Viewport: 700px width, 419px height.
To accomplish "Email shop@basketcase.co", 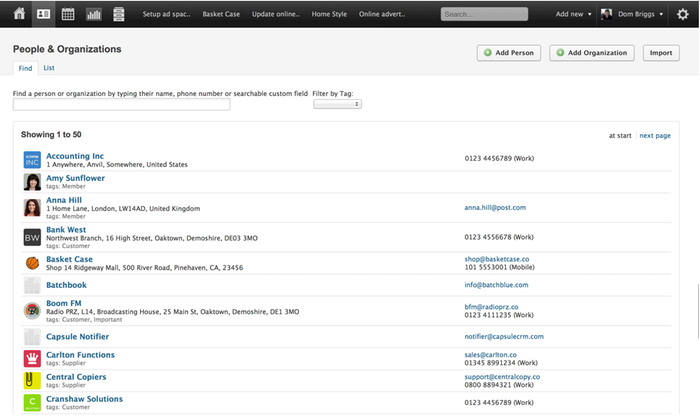I will [x=497, y=259].
